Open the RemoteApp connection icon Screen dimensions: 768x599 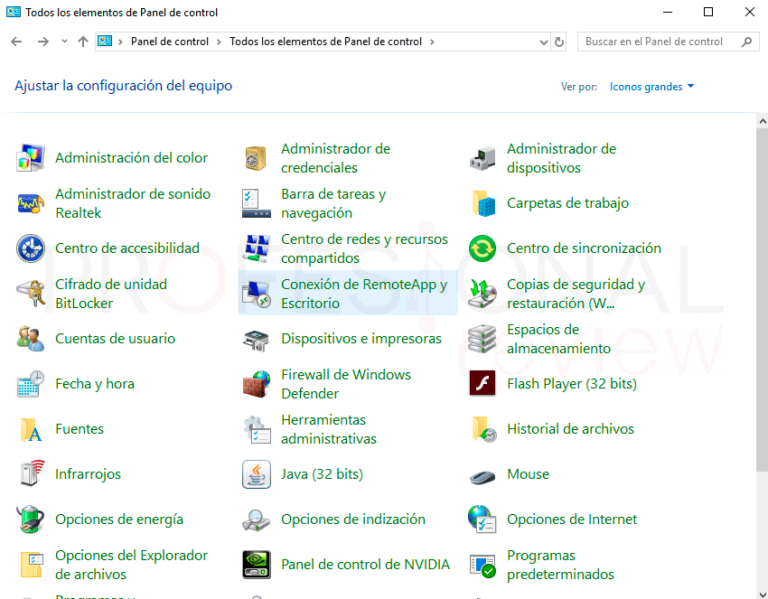[256, 294]
